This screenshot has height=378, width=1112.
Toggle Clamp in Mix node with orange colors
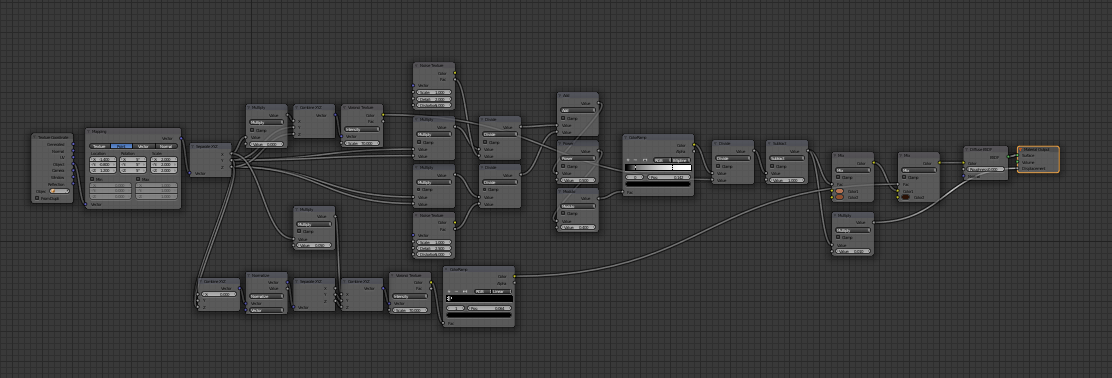click(838, 177)
